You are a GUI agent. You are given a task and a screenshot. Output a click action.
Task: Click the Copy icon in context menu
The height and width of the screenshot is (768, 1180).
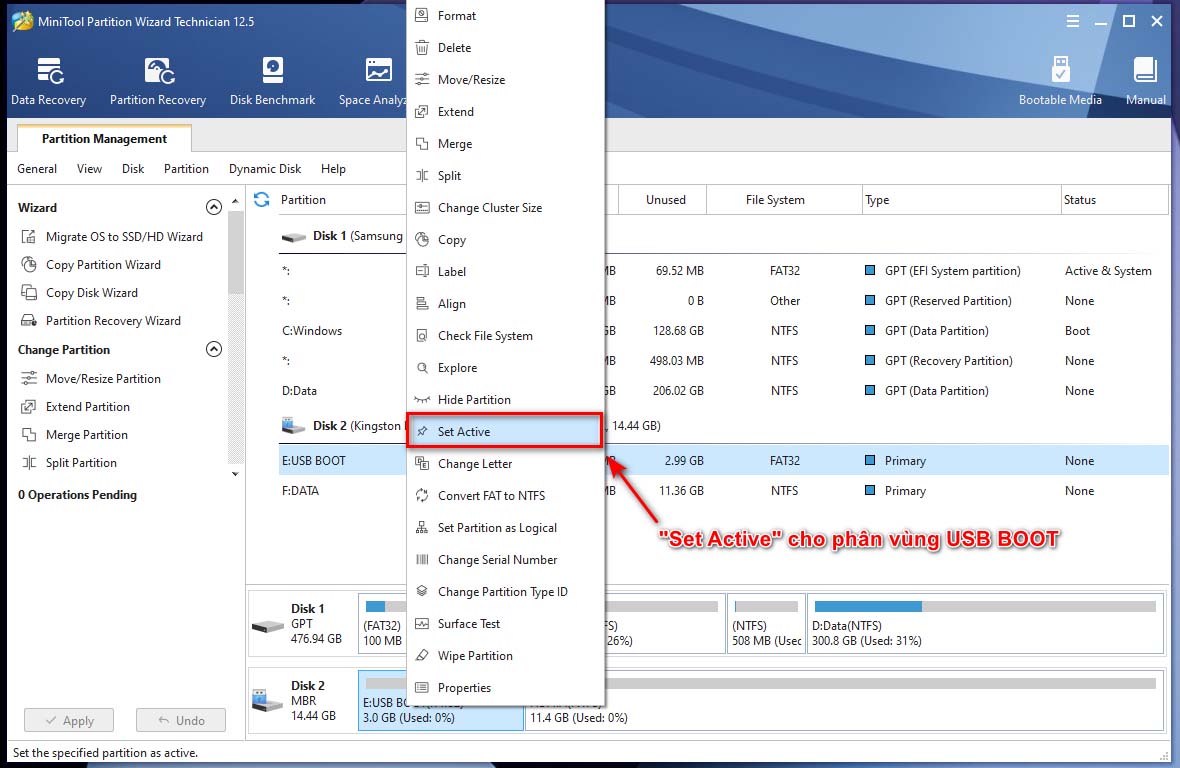pos(422,240)
